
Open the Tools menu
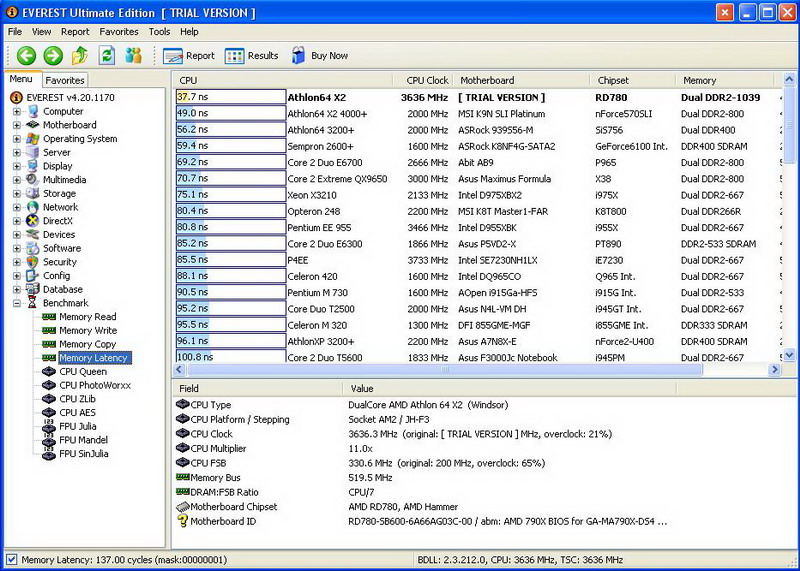[159, 32]
